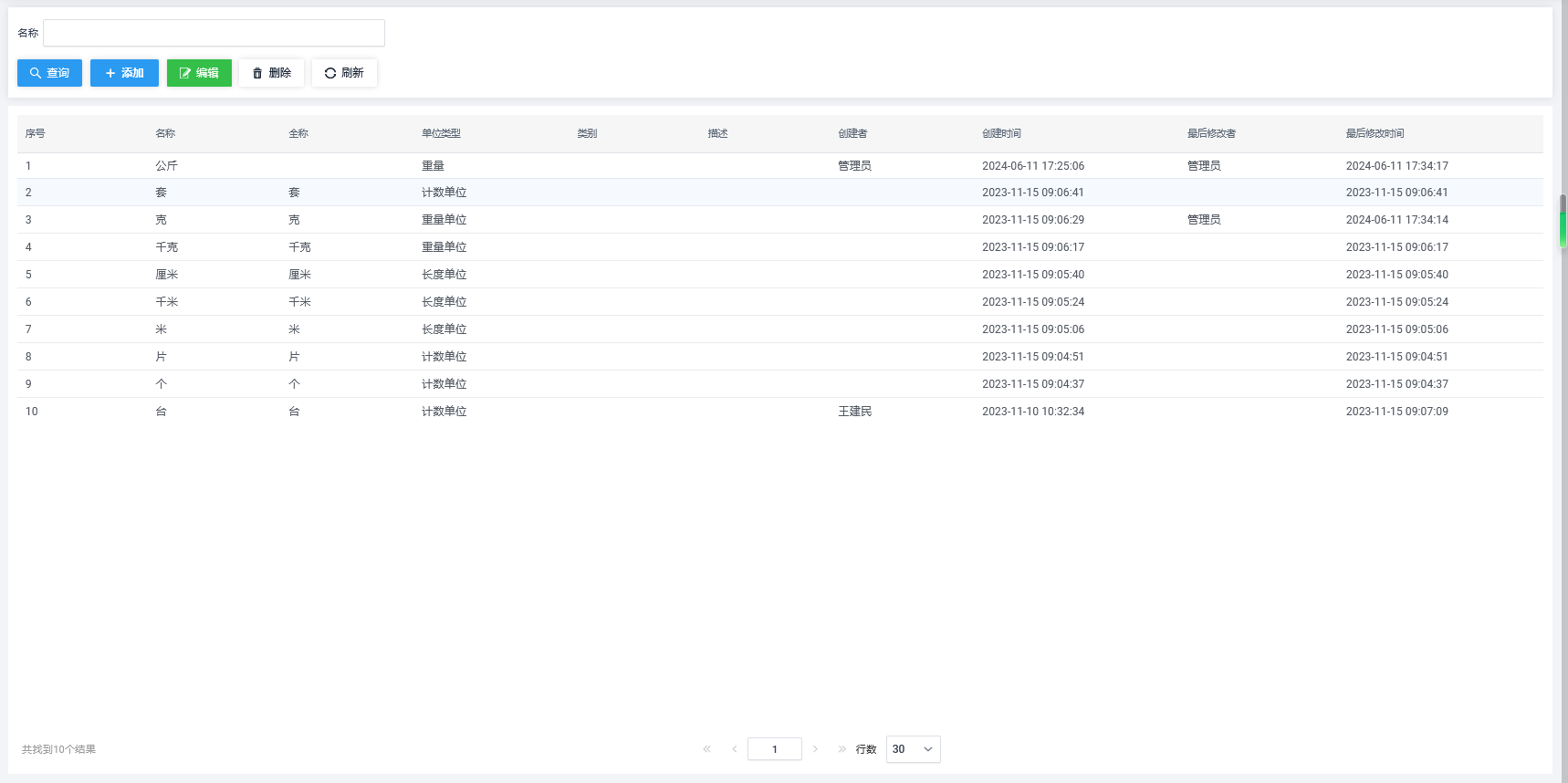Screen dimensions: 1568x783
Task: Sort by the 创建时间 column header
Action: tap(1001, 133)
